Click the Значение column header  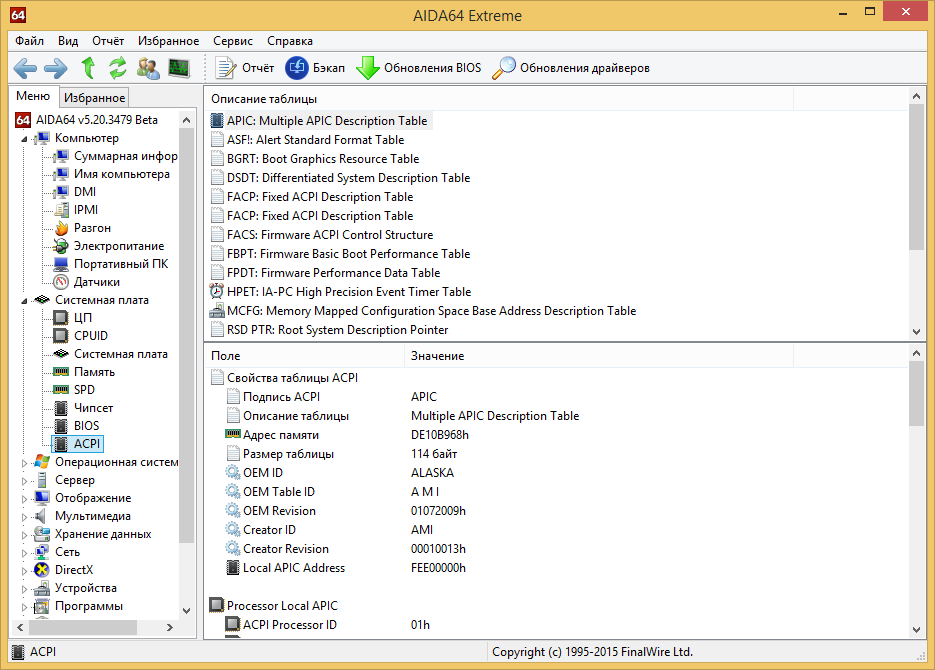coord(437,356)
